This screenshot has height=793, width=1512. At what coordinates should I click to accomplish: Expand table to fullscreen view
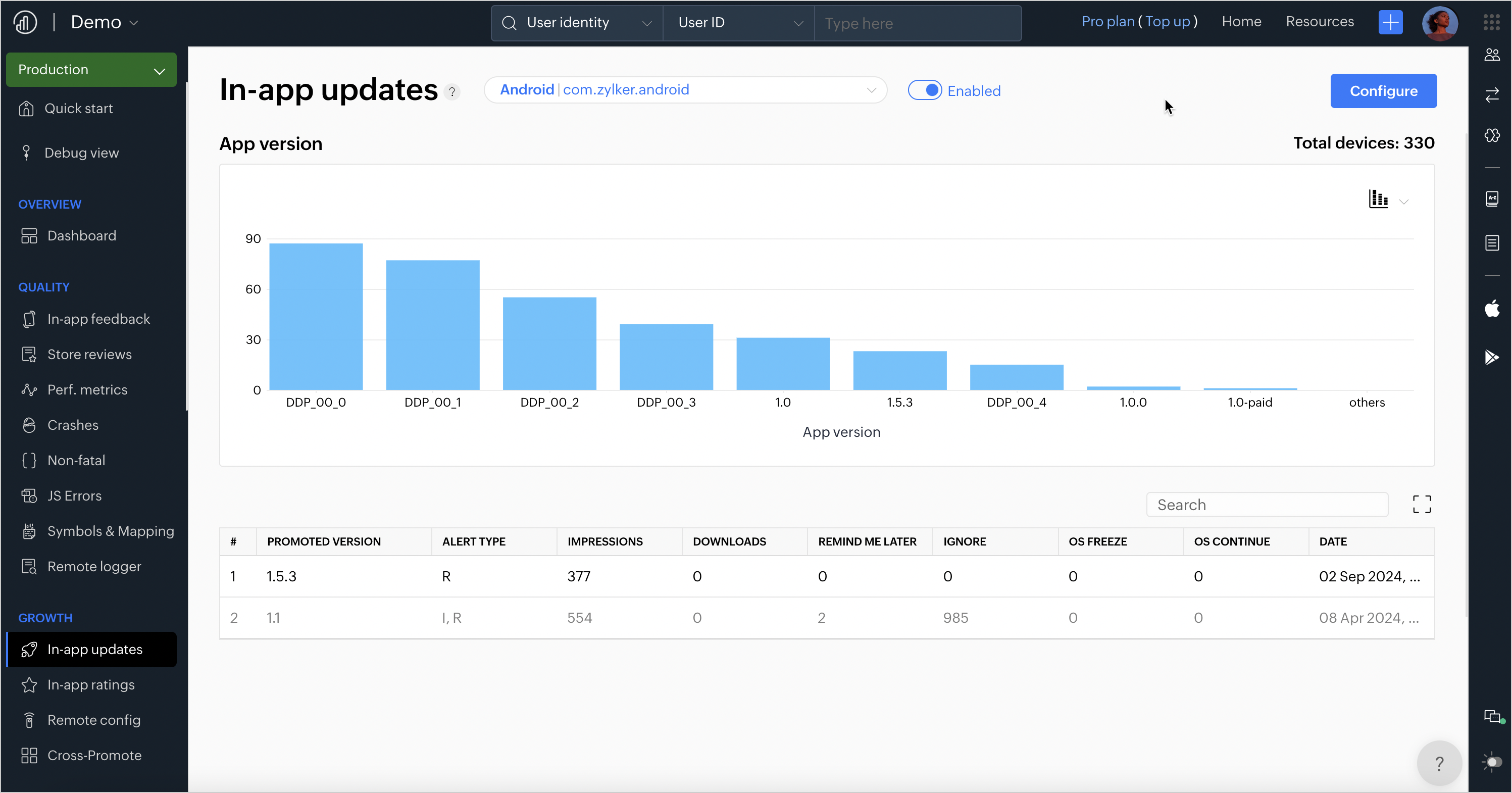[1421, 504]
